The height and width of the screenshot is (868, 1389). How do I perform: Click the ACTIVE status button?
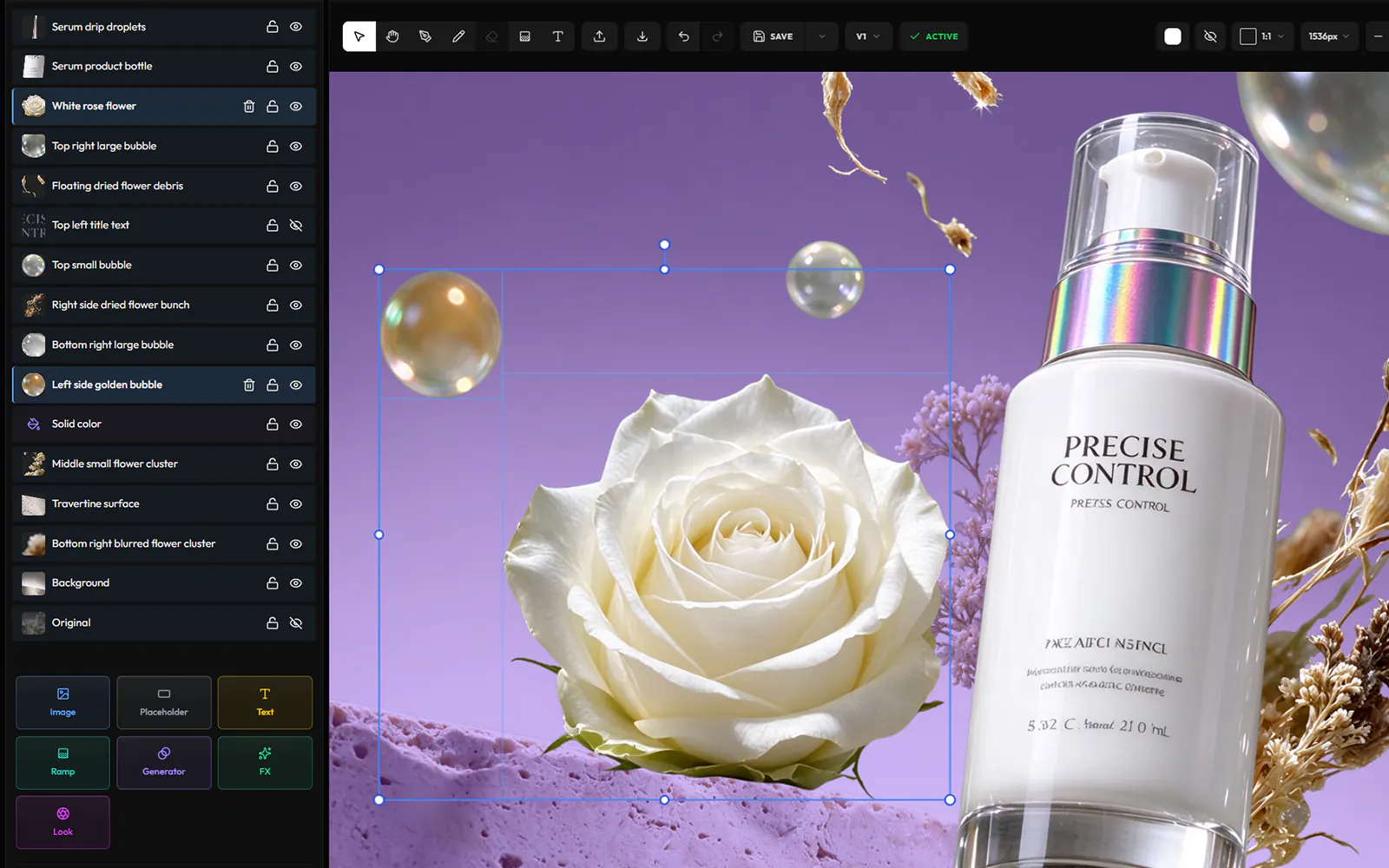point(934,36)
